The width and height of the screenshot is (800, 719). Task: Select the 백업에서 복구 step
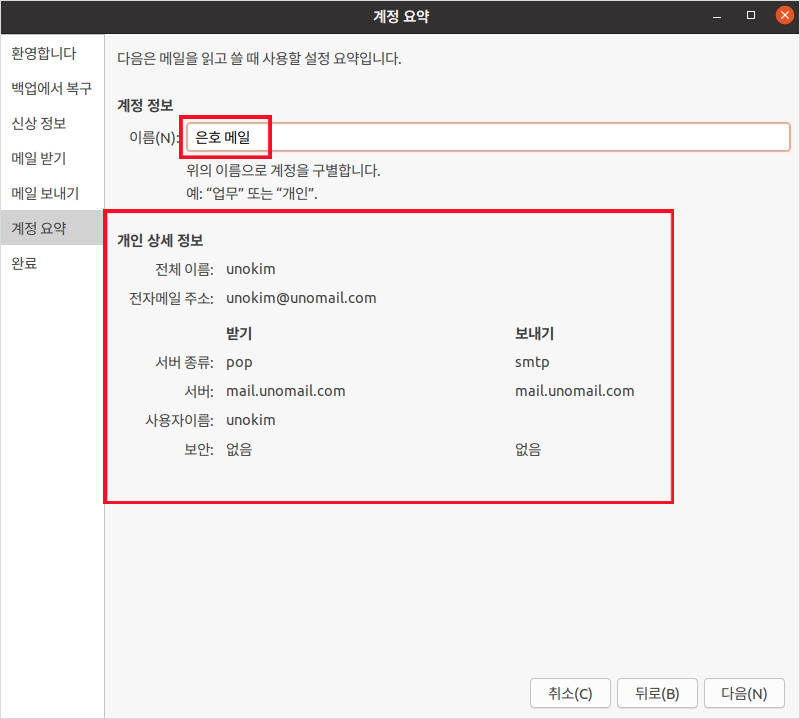coord(52,88)
